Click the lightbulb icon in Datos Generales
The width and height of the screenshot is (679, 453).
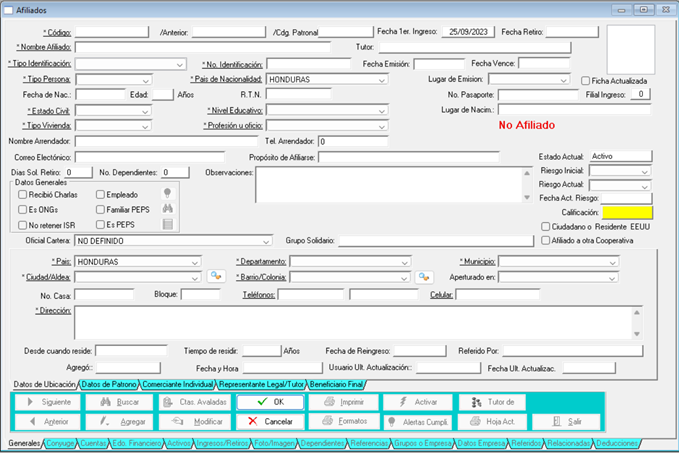(x=168, y=193)
